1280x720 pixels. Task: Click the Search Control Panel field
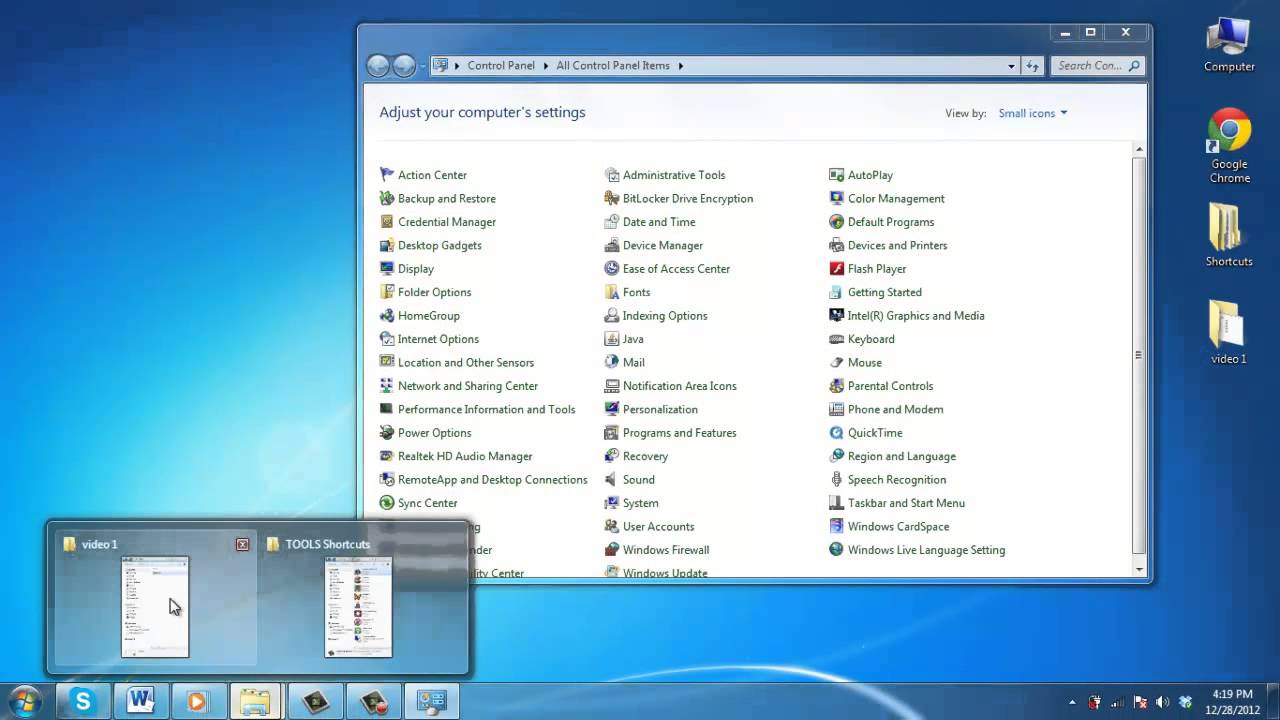1097,66
